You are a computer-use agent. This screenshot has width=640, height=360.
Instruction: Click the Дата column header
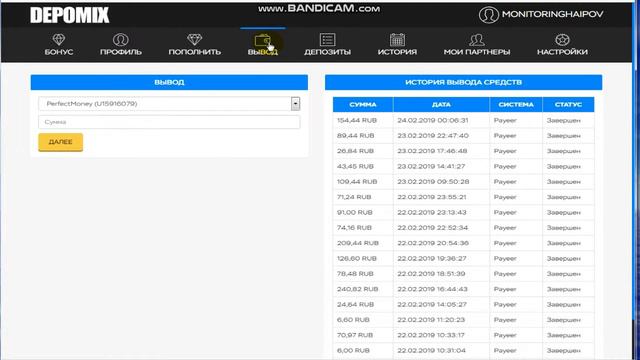pos(441,104)
